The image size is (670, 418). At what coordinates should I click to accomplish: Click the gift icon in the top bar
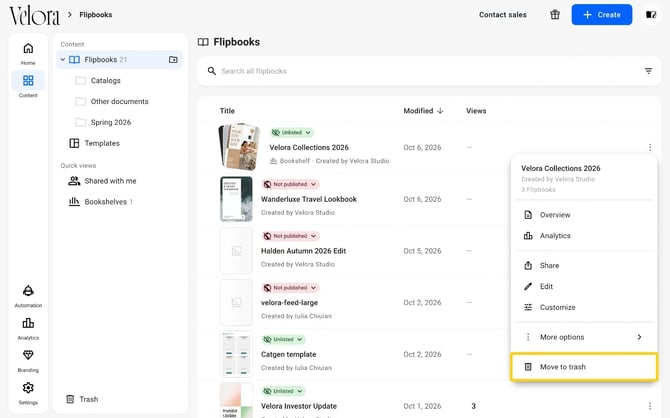pyautogui.click(x=555, y=15)
